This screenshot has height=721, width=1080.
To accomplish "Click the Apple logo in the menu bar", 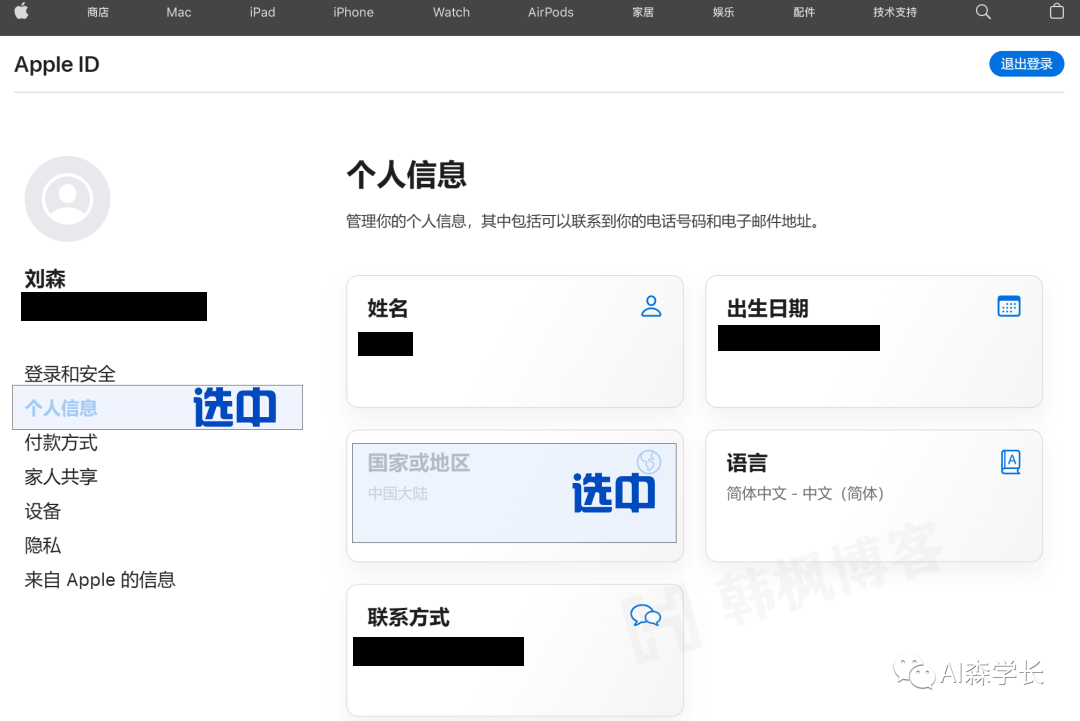I will [x=22, y=13].
